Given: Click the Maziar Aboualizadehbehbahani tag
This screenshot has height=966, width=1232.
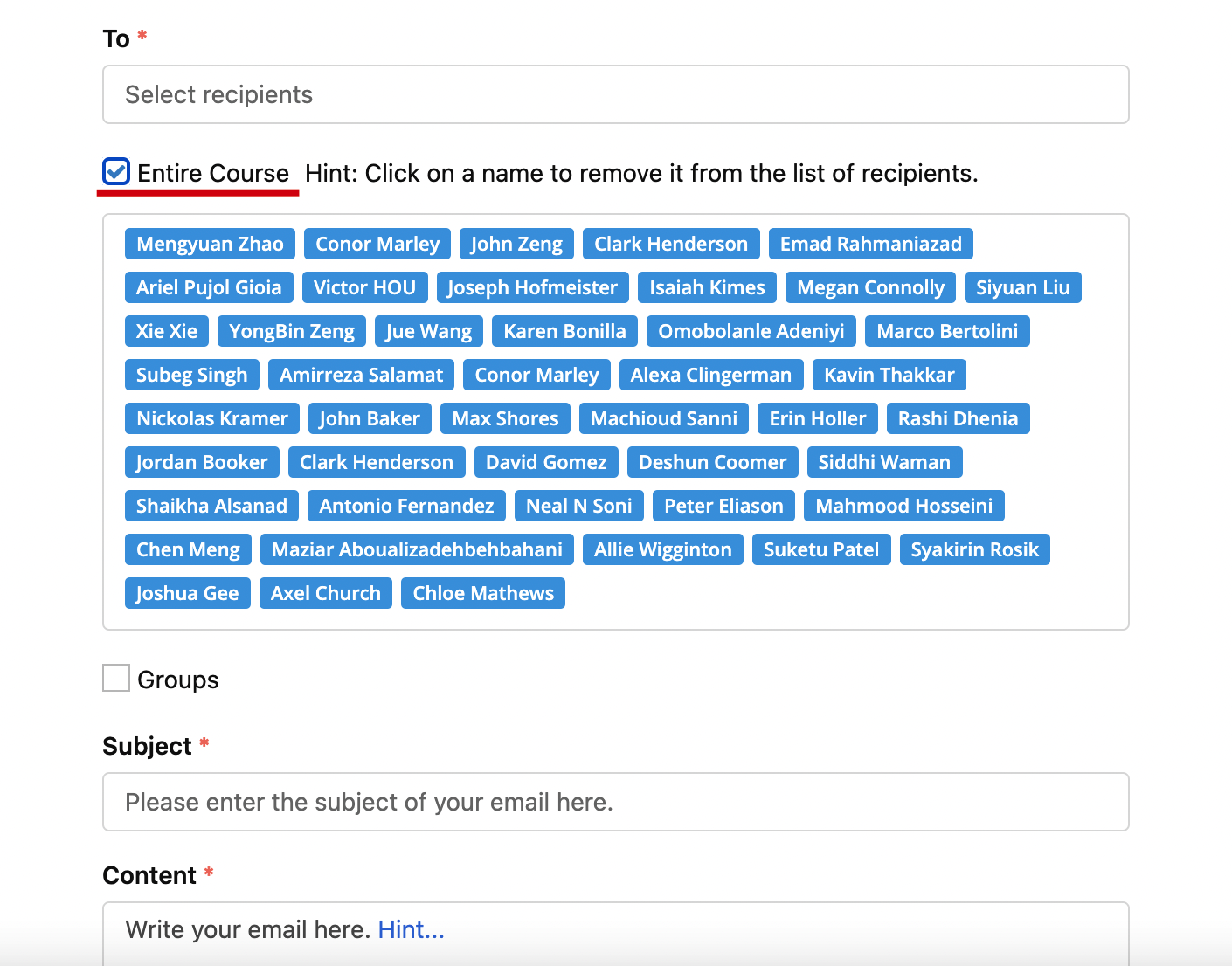Looking at the screenshot, I should click(417, 549).
